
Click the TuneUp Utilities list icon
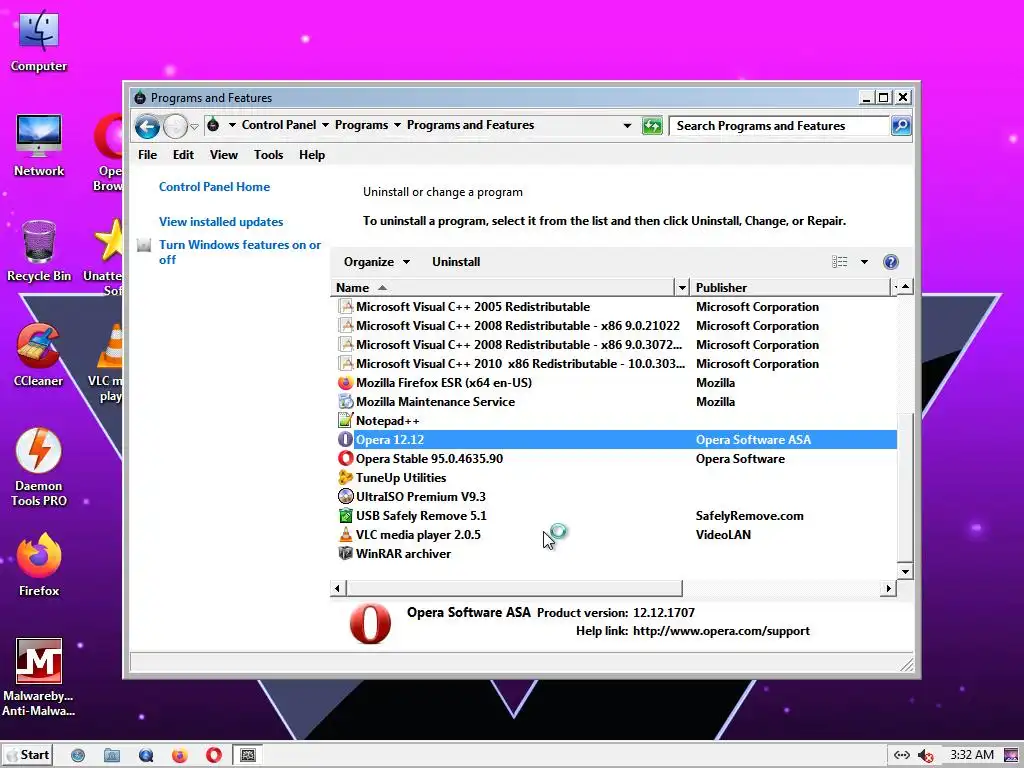[345, 477]
